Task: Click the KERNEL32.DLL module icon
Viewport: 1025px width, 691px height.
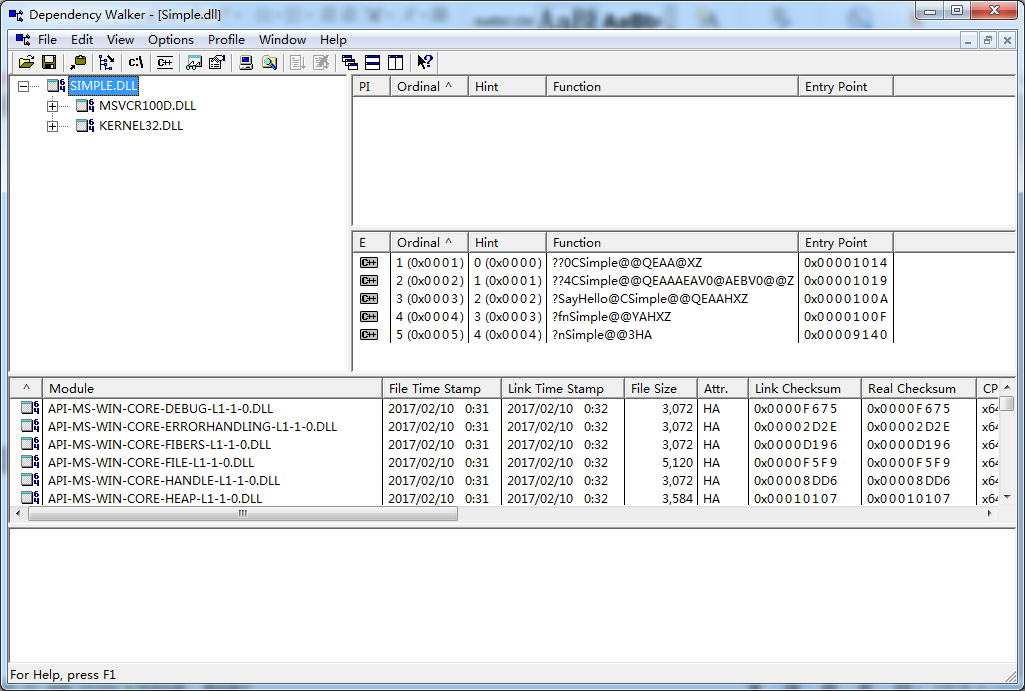Action: [x=85, y=126]
